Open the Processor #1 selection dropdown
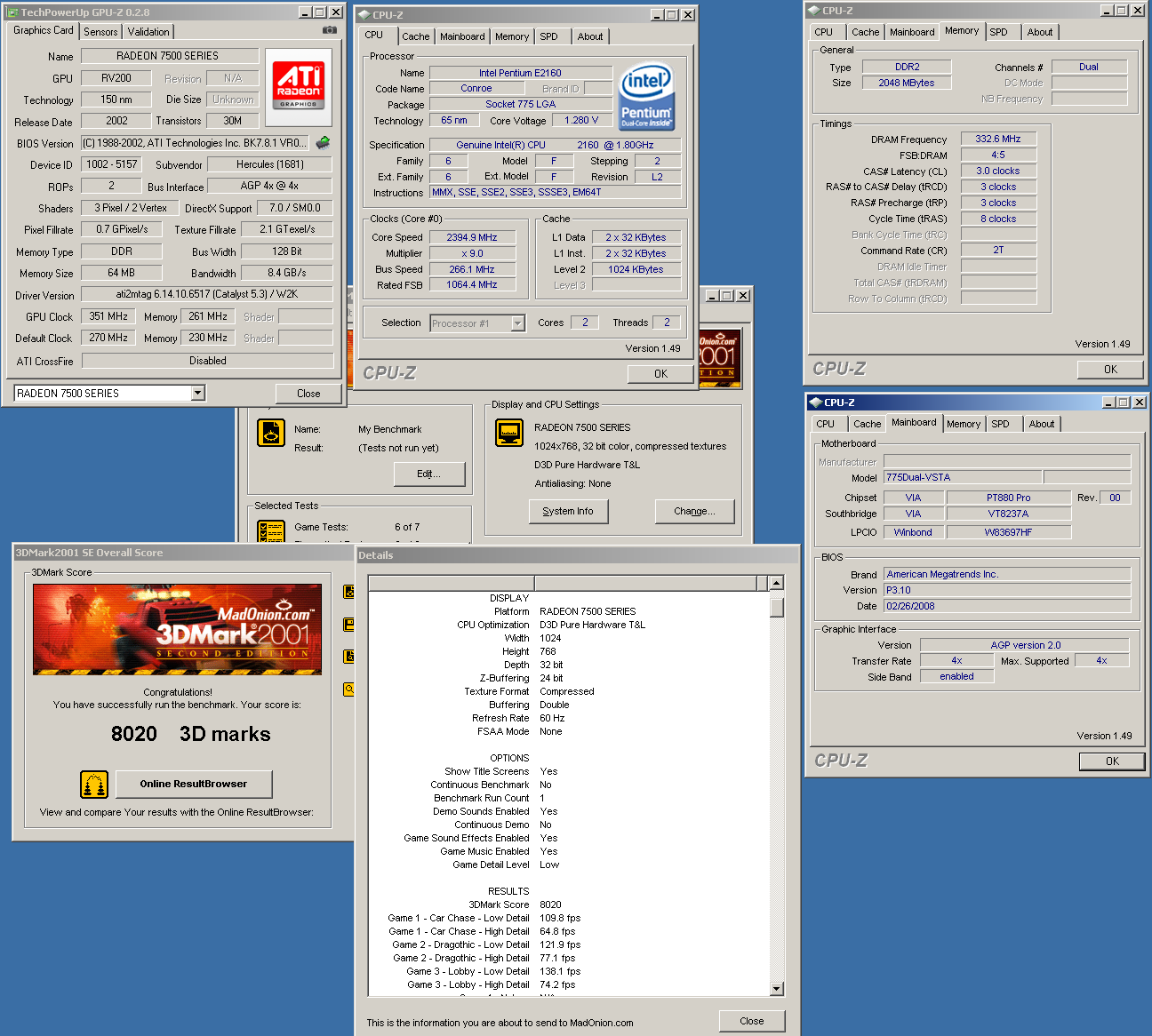This screenshot has width=1152, height=1036. [x=518, y=323]
